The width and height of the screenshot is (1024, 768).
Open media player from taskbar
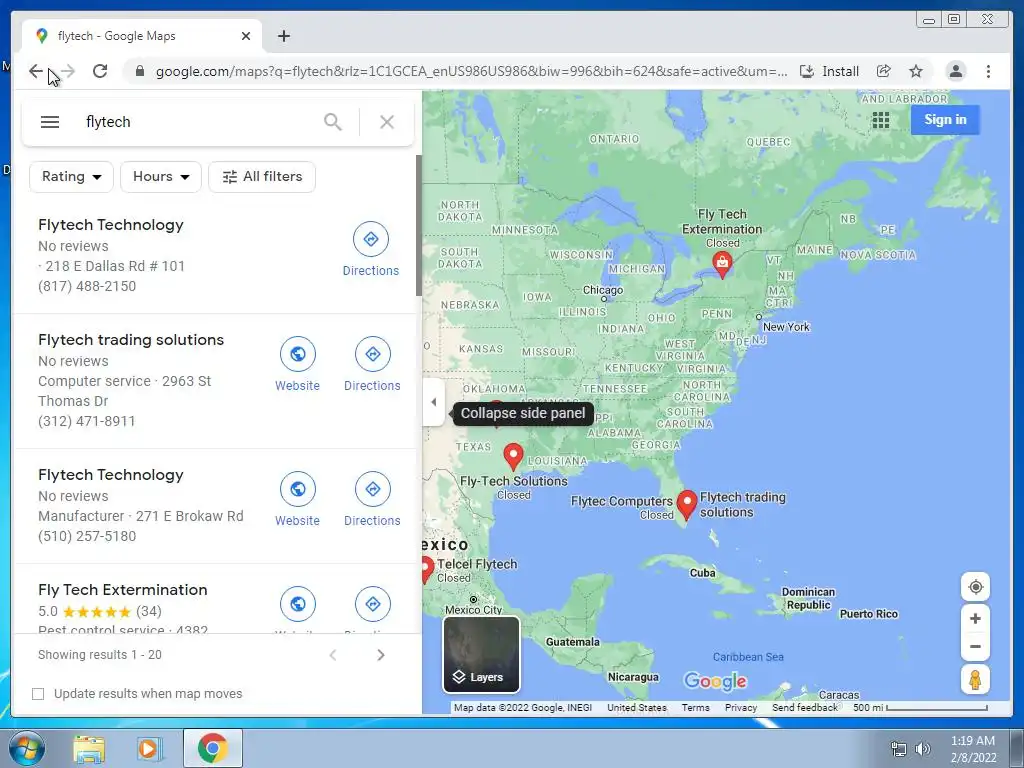(149, 748)
